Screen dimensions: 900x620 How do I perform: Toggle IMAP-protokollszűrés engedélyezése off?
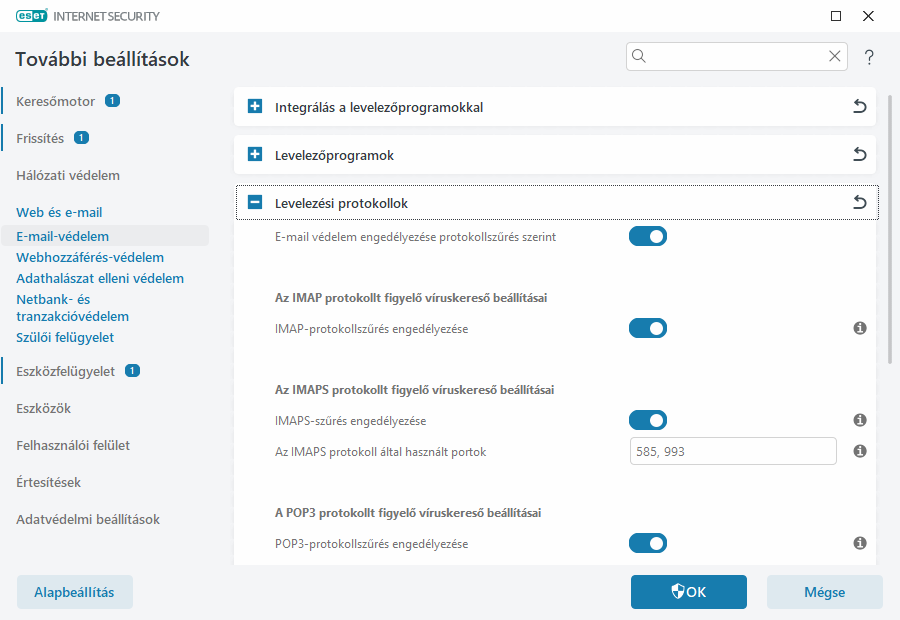pyautogui.click(x=647, y=327)
